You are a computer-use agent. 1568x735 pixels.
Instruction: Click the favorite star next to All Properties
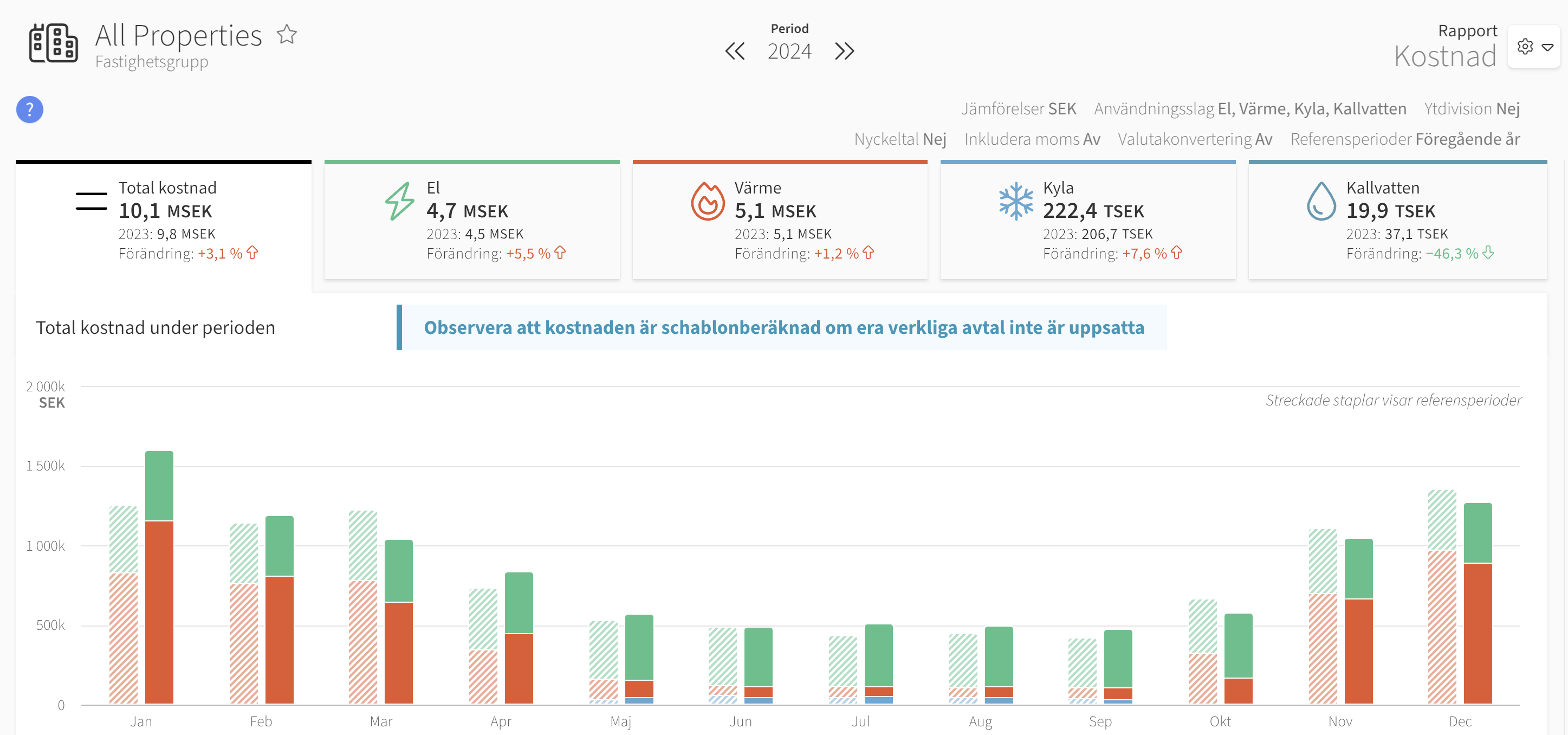pyautogui.click(x=287, y=35)
